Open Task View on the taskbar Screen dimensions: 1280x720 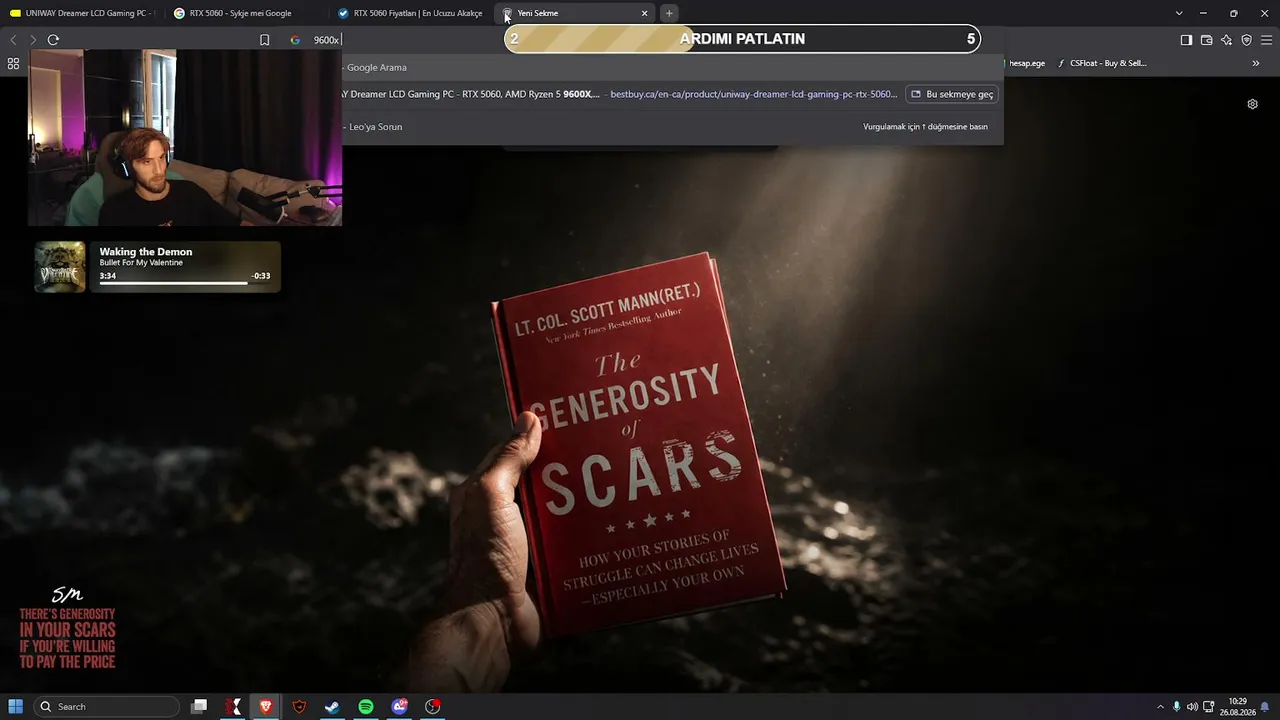click(x=199, y=707)
